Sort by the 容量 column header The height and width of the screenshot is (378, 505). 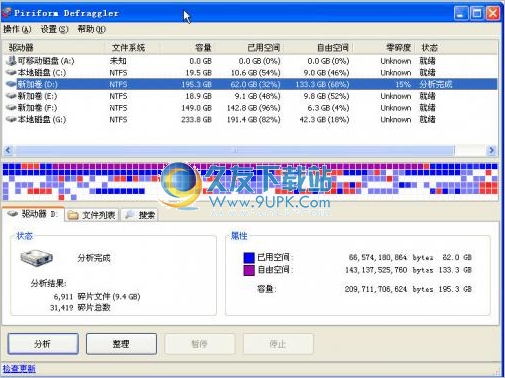tap(187, 48)
